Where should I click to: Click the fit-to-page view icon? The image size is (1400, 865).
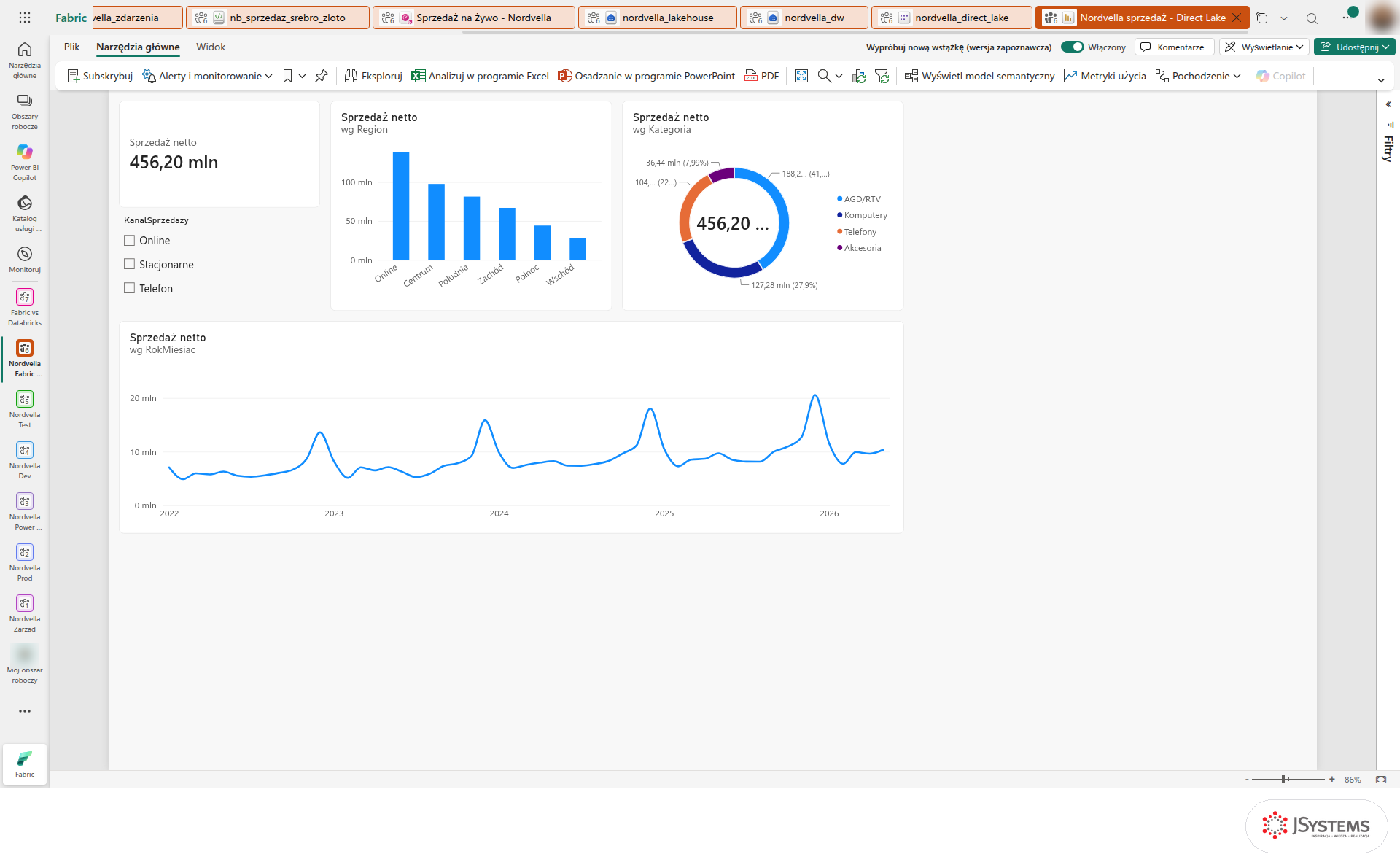(x=801, y=76)
